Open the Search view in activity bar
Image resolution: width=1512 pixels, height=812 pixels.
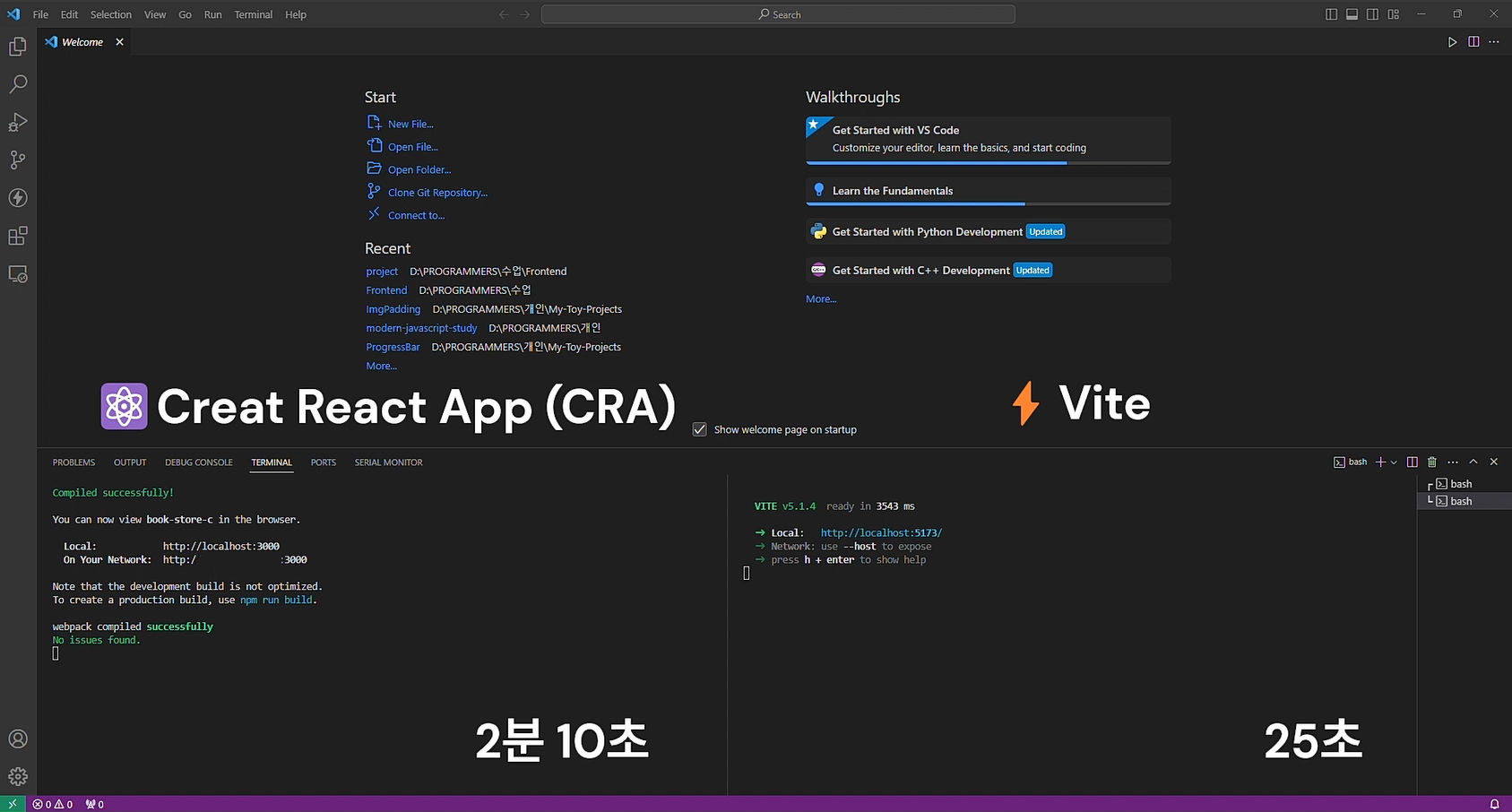point(18,84)
